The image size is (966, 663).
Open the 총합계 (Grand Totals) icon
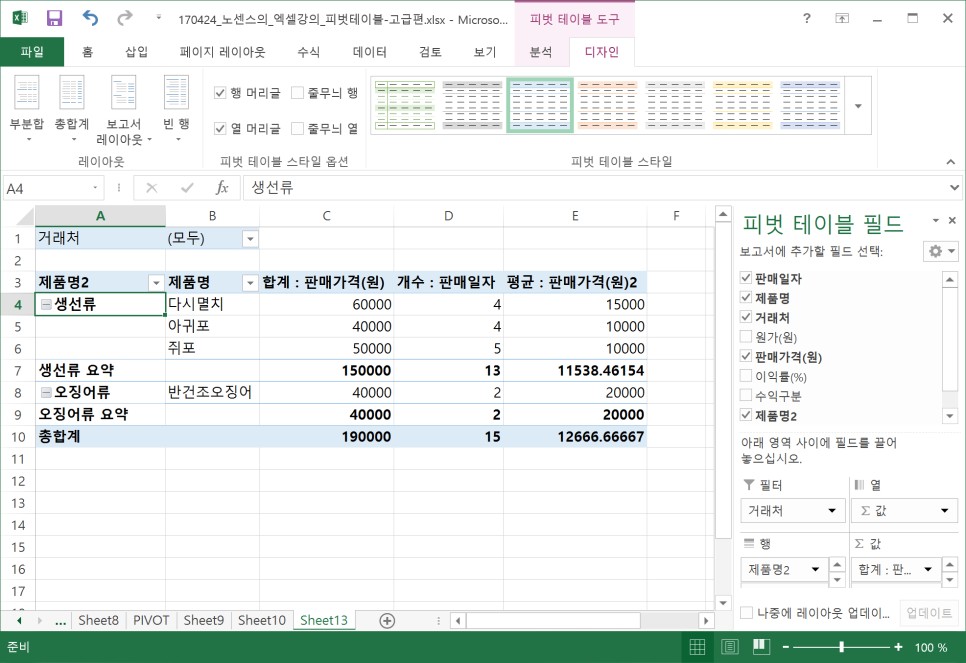tap(72, 108)
